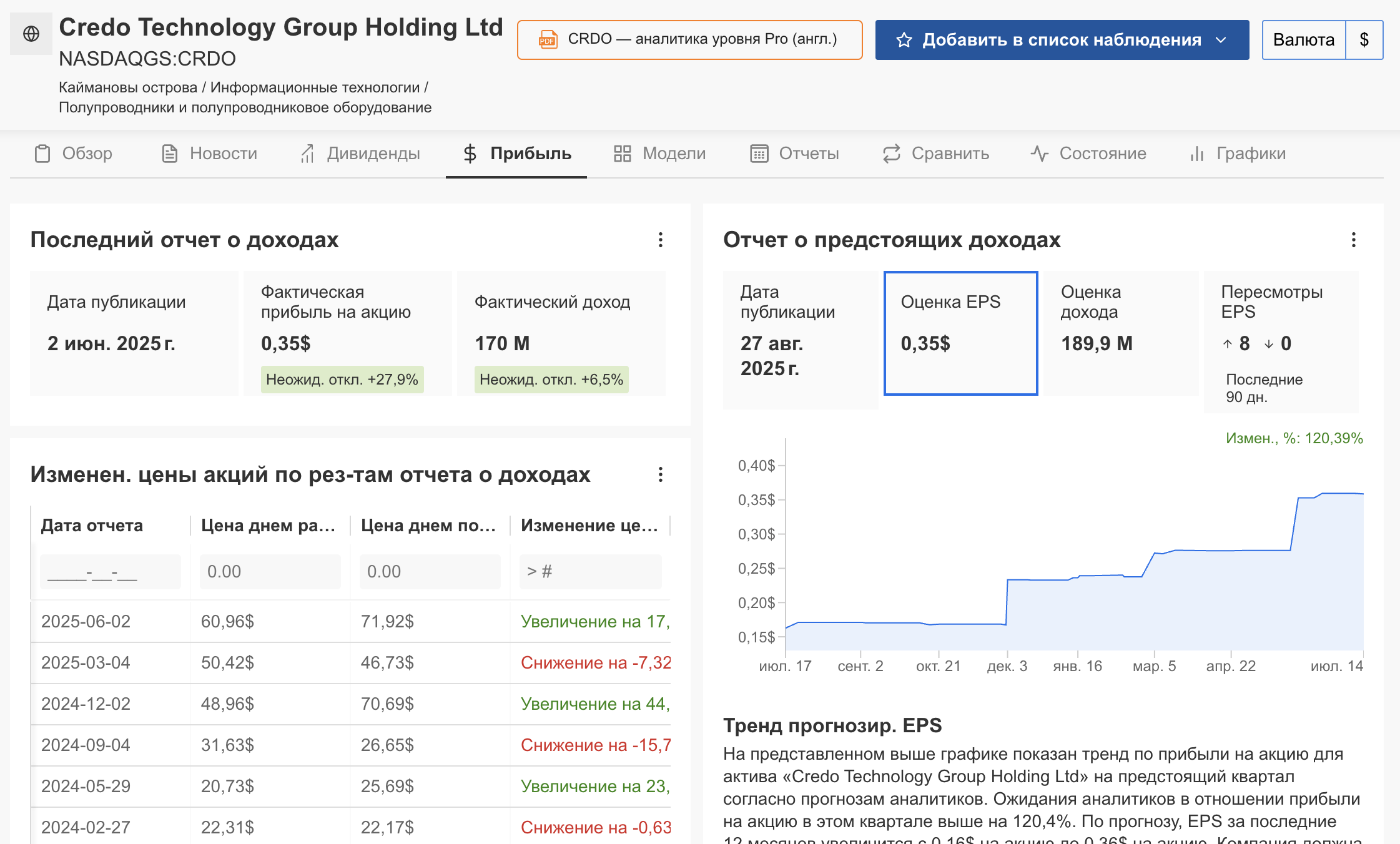This screenshot has width=1400, height=844.
Task: Add to watchlist via Добавить в список наблюдения
Action: point(1062,40)
